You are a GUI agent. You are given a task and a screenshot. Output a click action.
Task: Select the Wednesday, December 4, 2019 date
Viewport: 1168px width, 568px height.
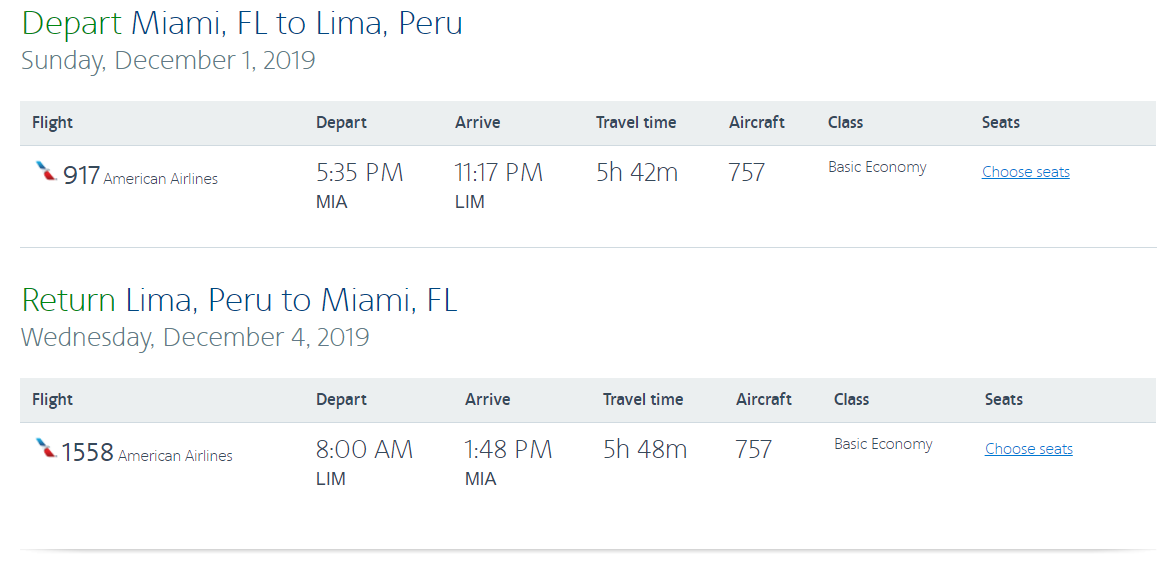coord(195,337)
